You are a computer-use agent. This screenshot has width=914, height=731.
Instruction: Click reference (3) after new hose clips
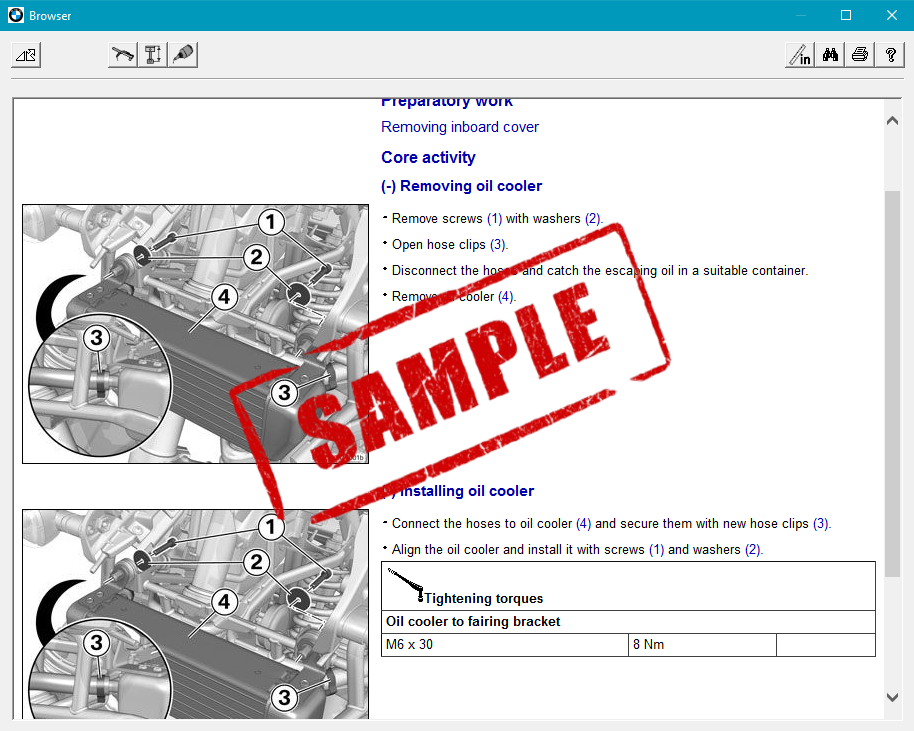tap(821, 523)
